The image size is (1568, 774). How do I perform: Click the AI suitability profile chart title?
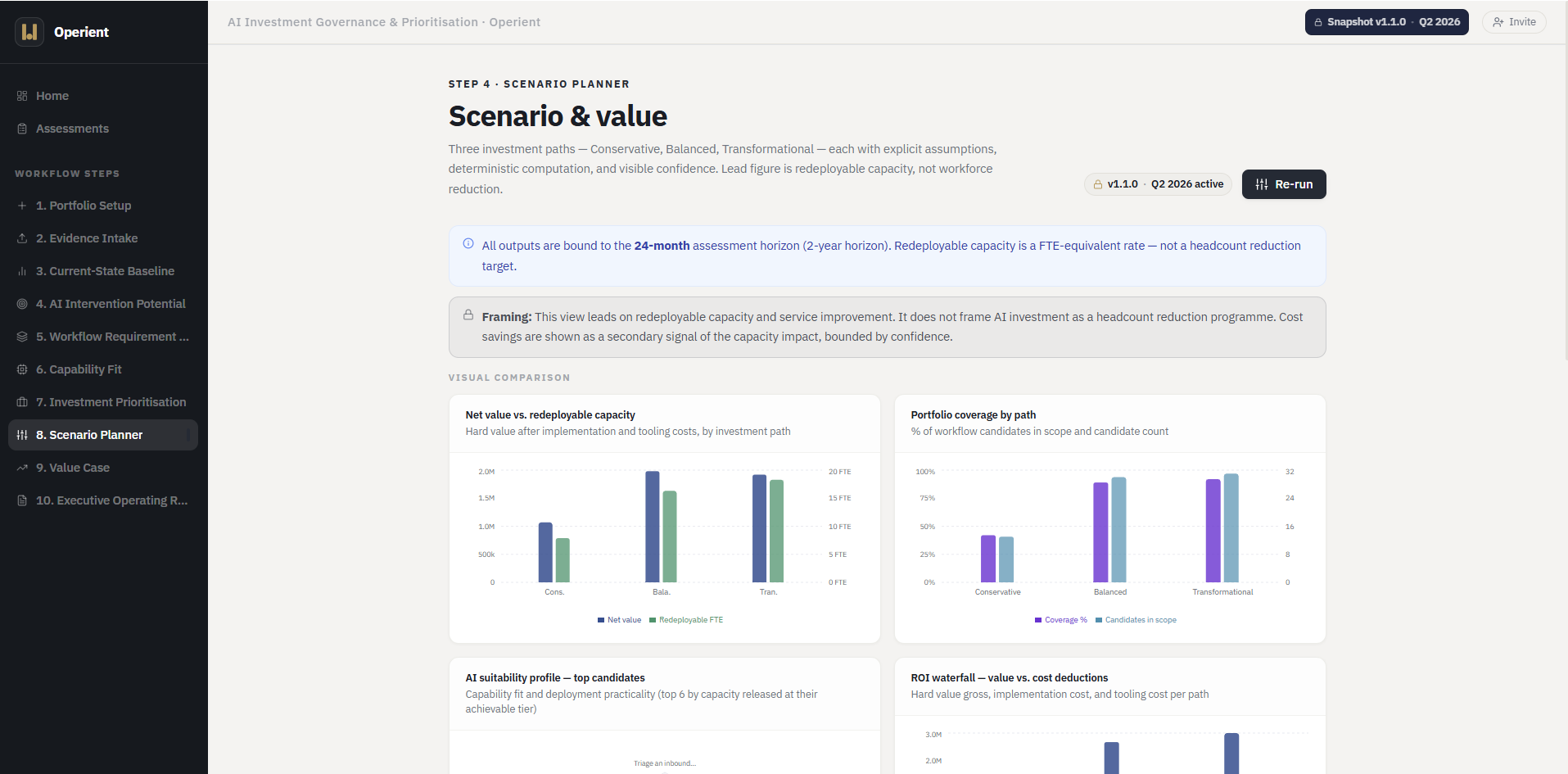point(555,678)
